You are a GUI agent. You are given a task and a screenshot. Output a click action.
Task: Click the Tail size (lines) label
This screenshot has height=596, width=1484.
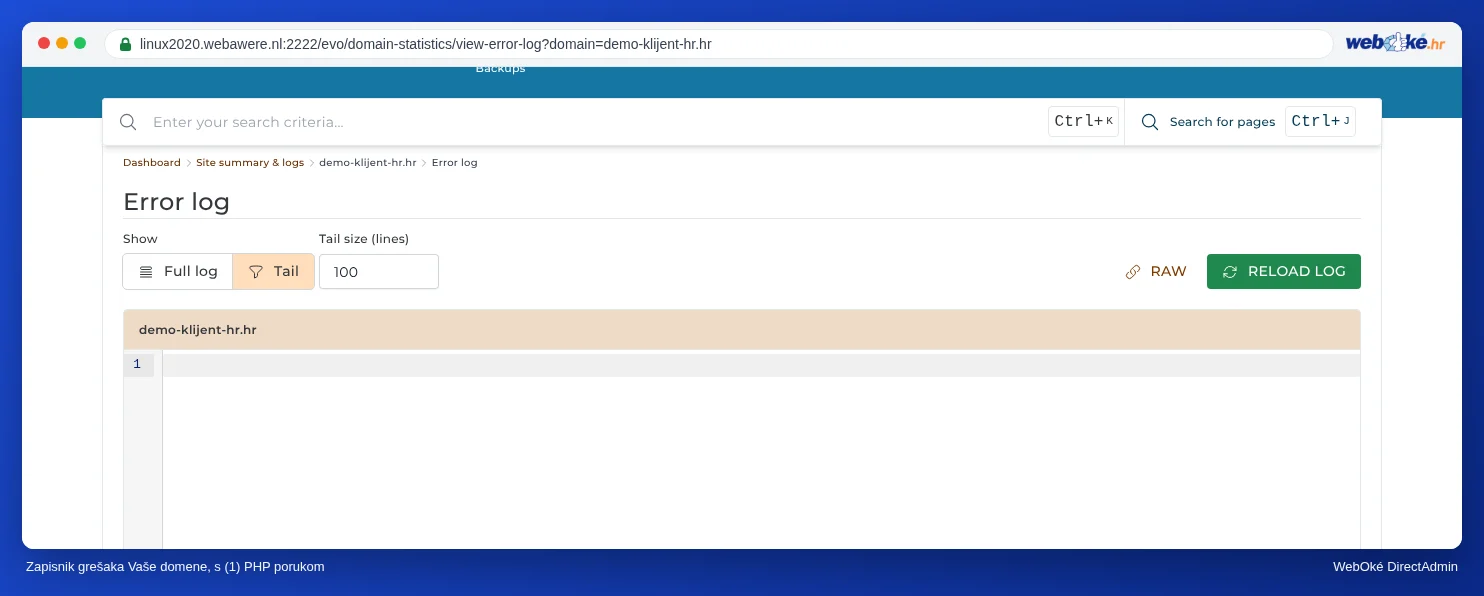(364, 239)
